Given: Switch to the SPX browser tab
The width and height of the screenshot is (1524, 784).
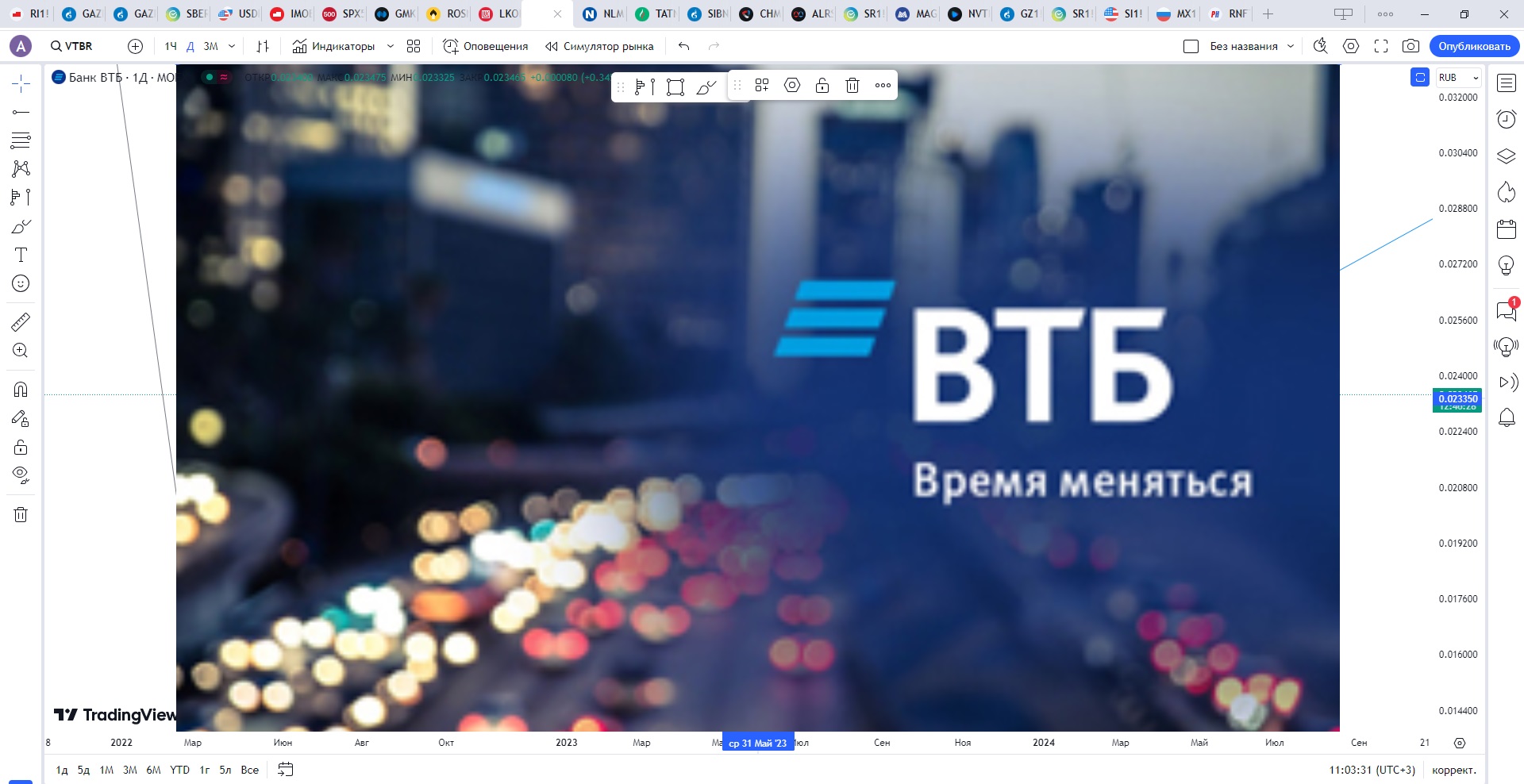Looking at the screenshot, I should 344,13.
